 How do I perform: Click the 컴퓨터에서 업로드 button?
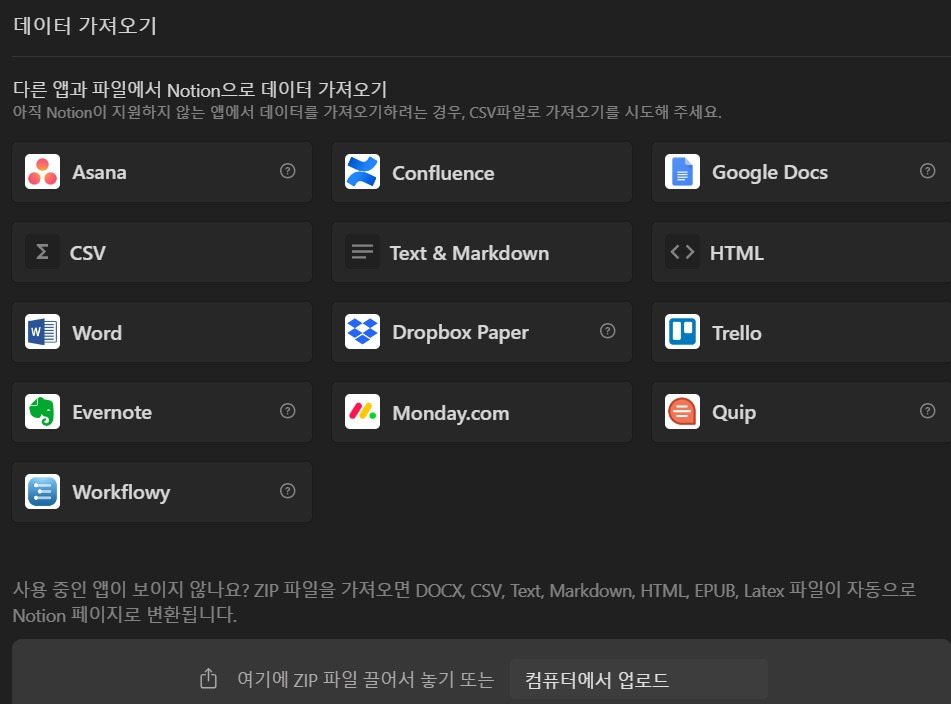[x=639, y=680]
